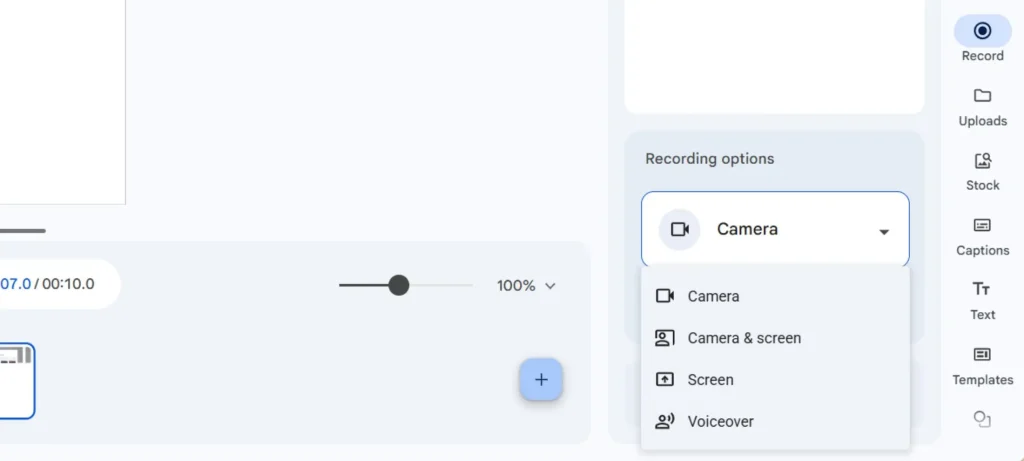The width and height of the screenshot is (1024, 461).
Task: Select the Text tool in sidebar
Action: (x=982, y=299)
